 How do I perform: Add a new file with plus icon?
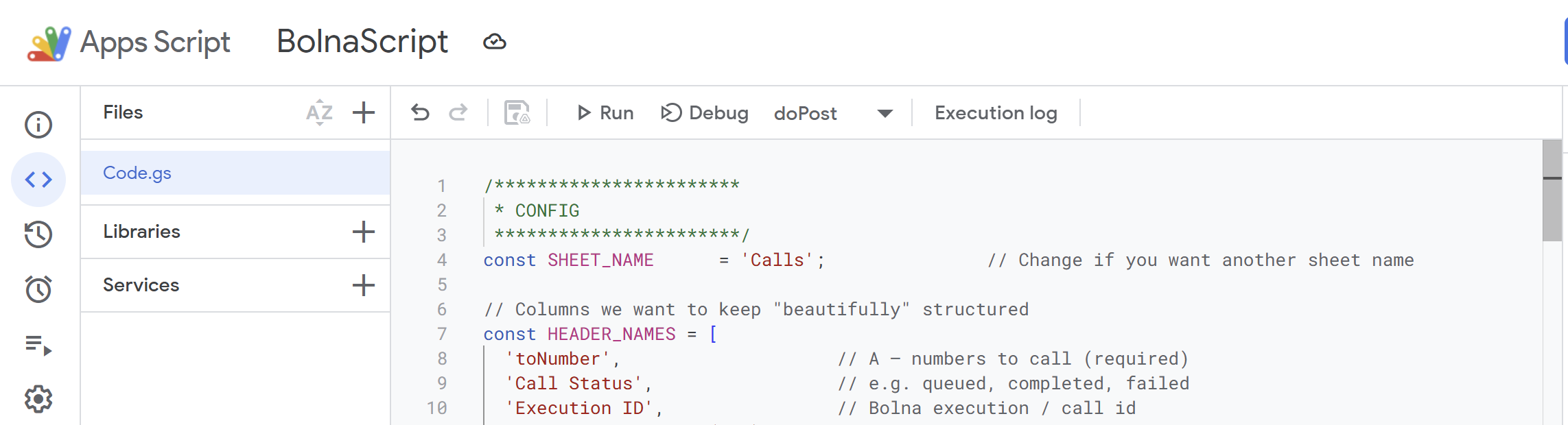pos(364,112)
